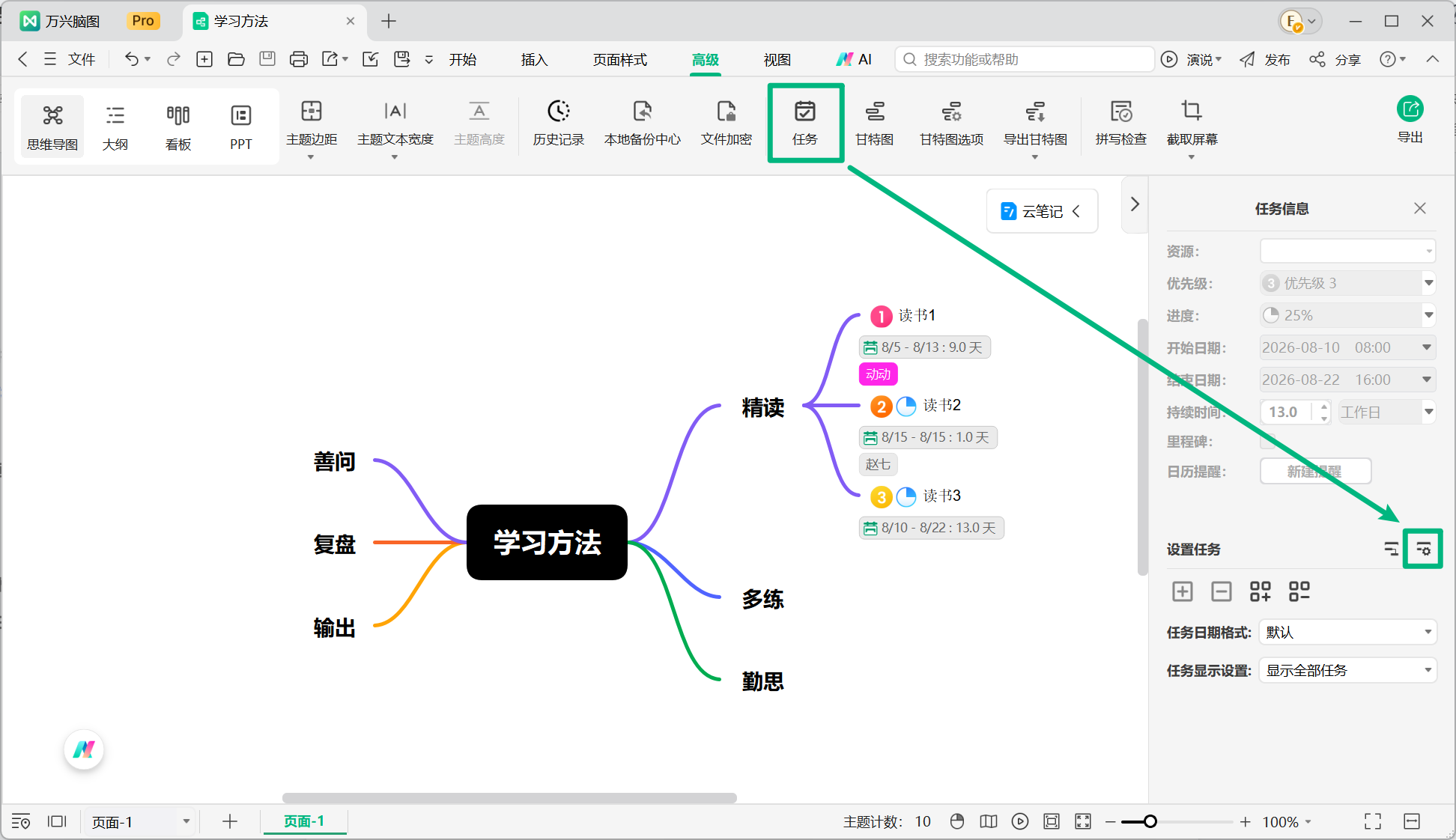Open the 视图 ribbon tab

(777, 60)
